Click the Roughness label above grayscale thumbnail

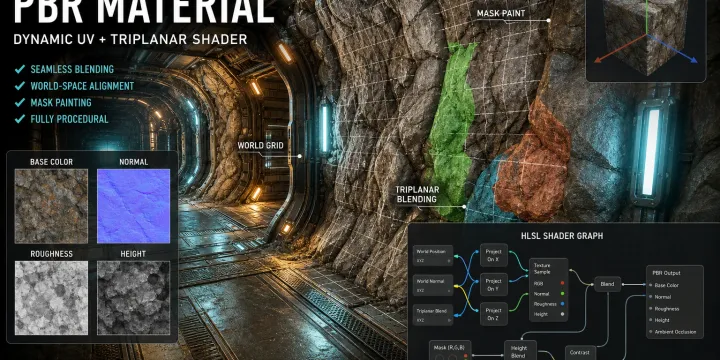coord(51,254)
